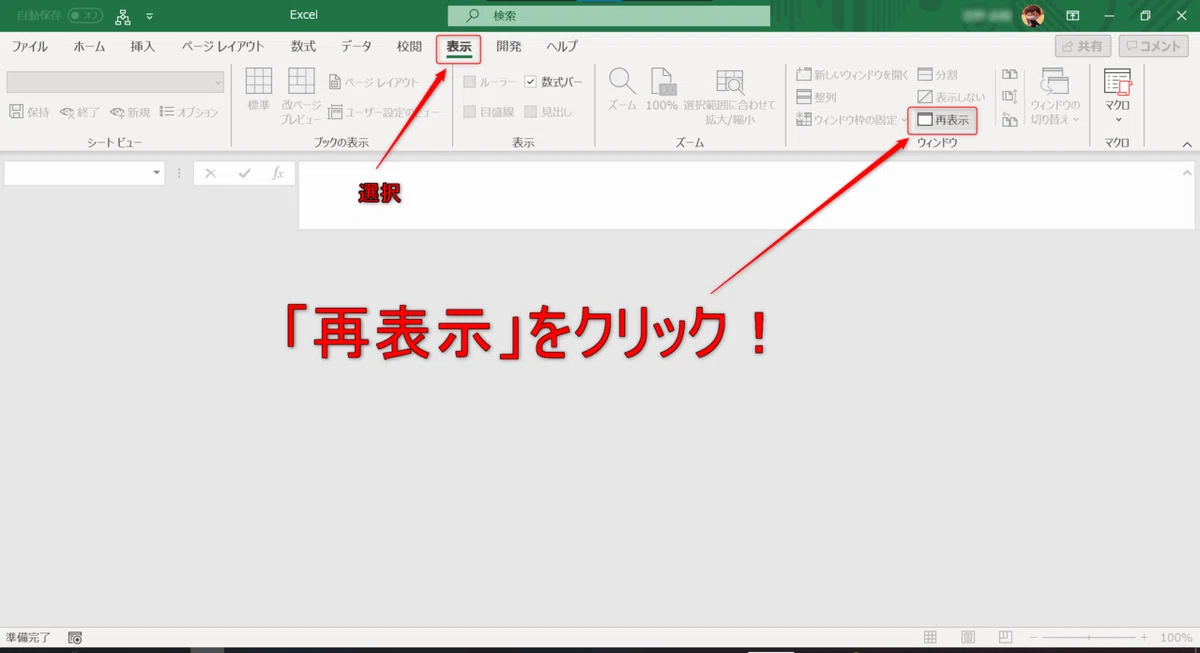Viewport: 1200px width, 653px height.
Task: Go to the 校閲 ribbon tab
Action: coord(409,47)
